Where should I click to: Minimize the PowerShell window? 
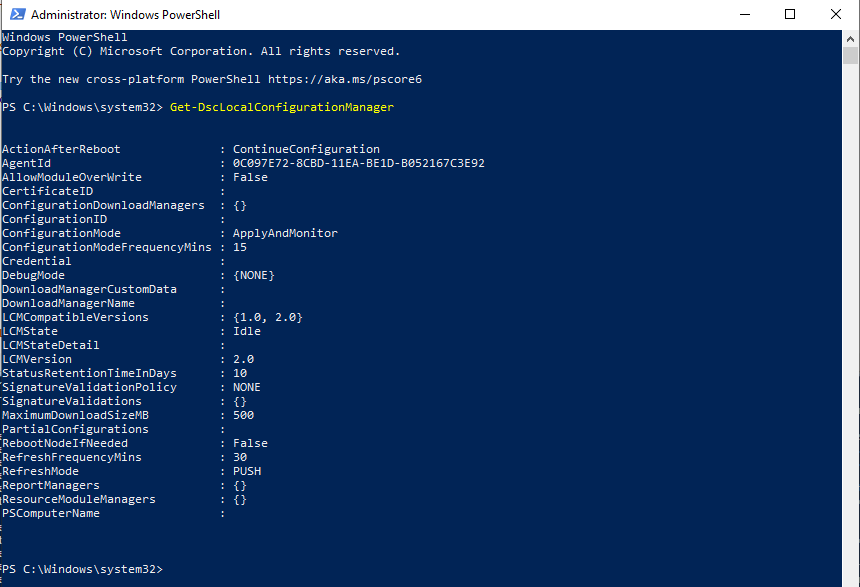pos(743,15)
